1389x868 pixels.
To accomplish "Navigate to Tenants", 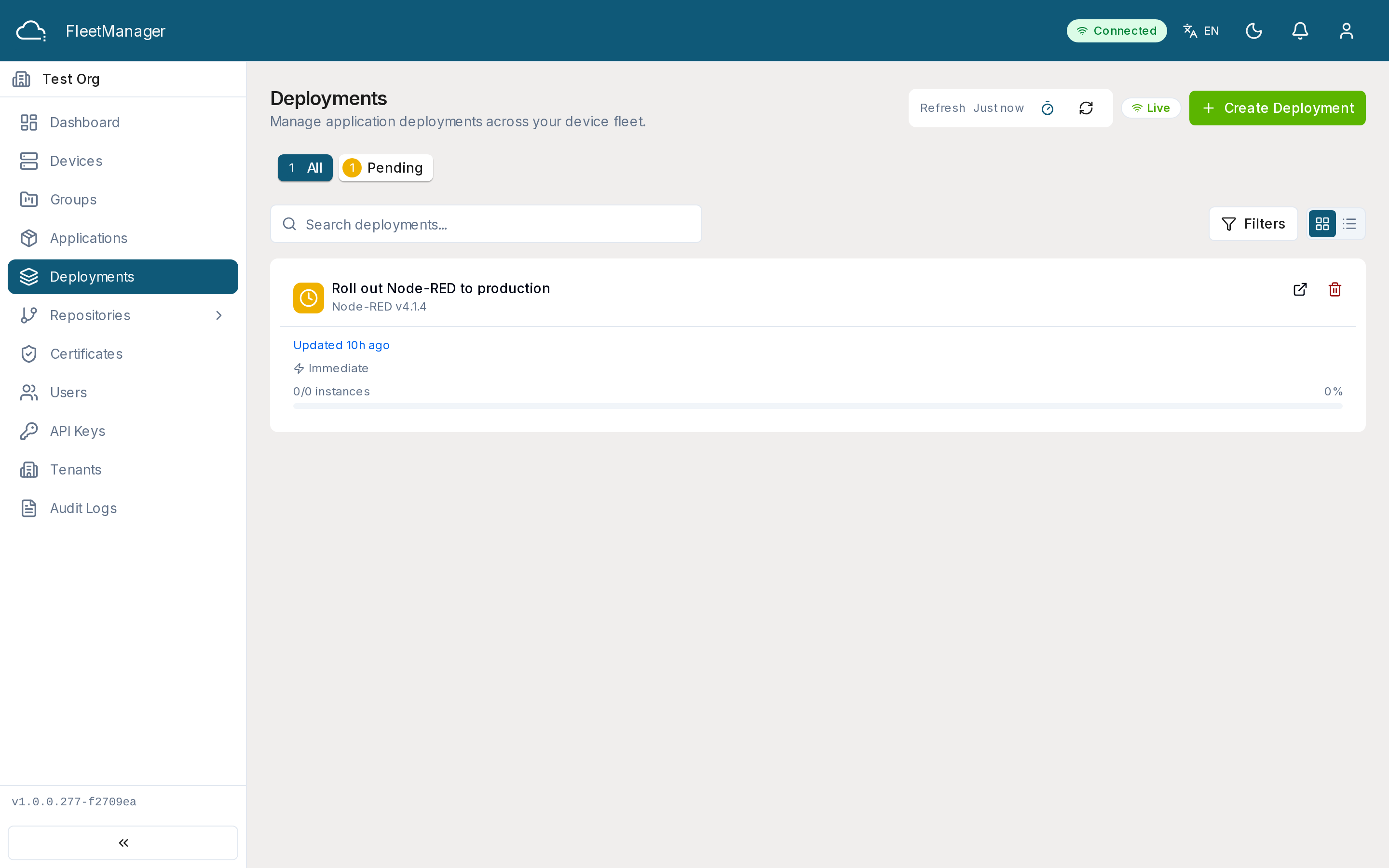I will [x=123, y=470].
